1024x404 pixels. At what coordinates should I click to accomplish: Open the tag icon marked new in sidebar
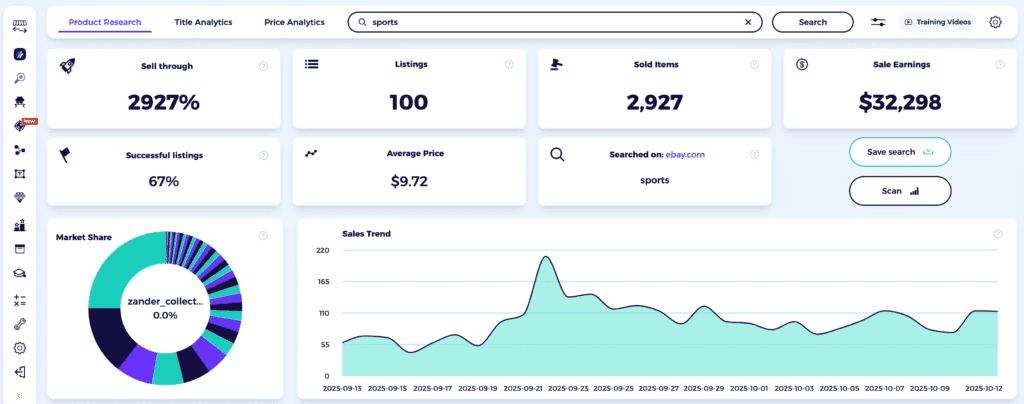19,126
